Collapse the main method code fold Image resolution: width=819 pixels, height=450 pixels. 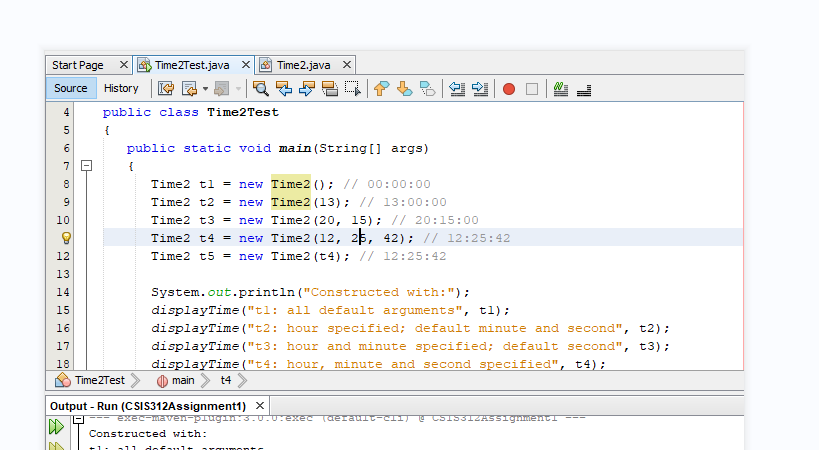pyautogui.click(x=87, y=166)
